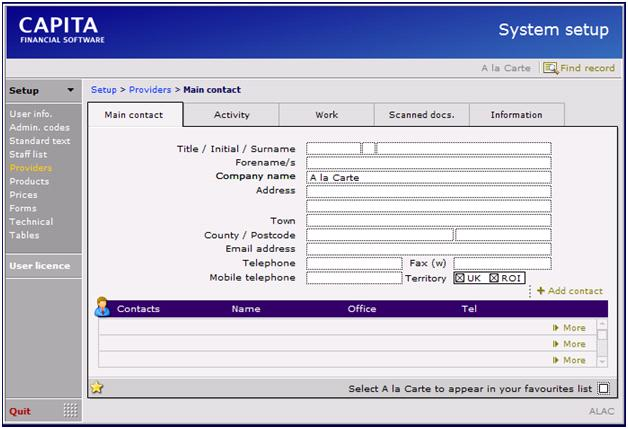Click the favourites star icon

click(97, 387)
